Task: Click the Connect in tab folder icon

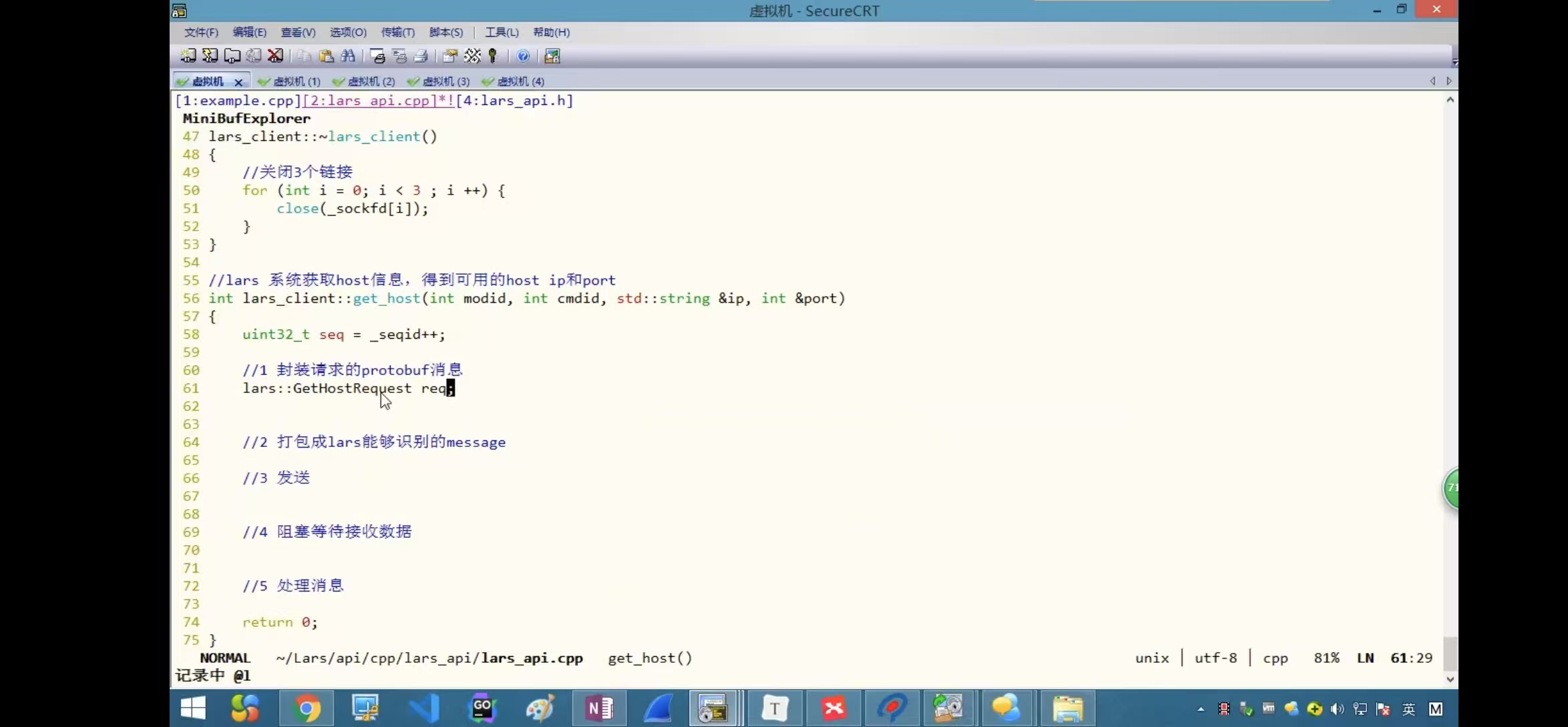Action: coord(232,56)
